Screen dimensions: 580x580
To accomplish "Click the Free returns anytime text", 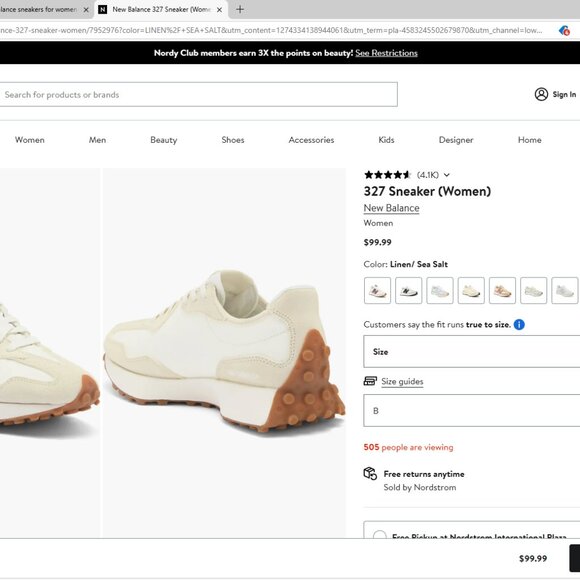I will (x=424, y=474).
